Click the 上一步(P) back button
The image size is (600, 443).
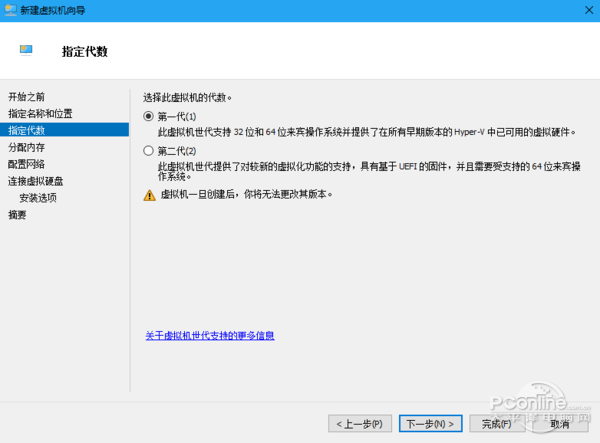tap(360, 423)
